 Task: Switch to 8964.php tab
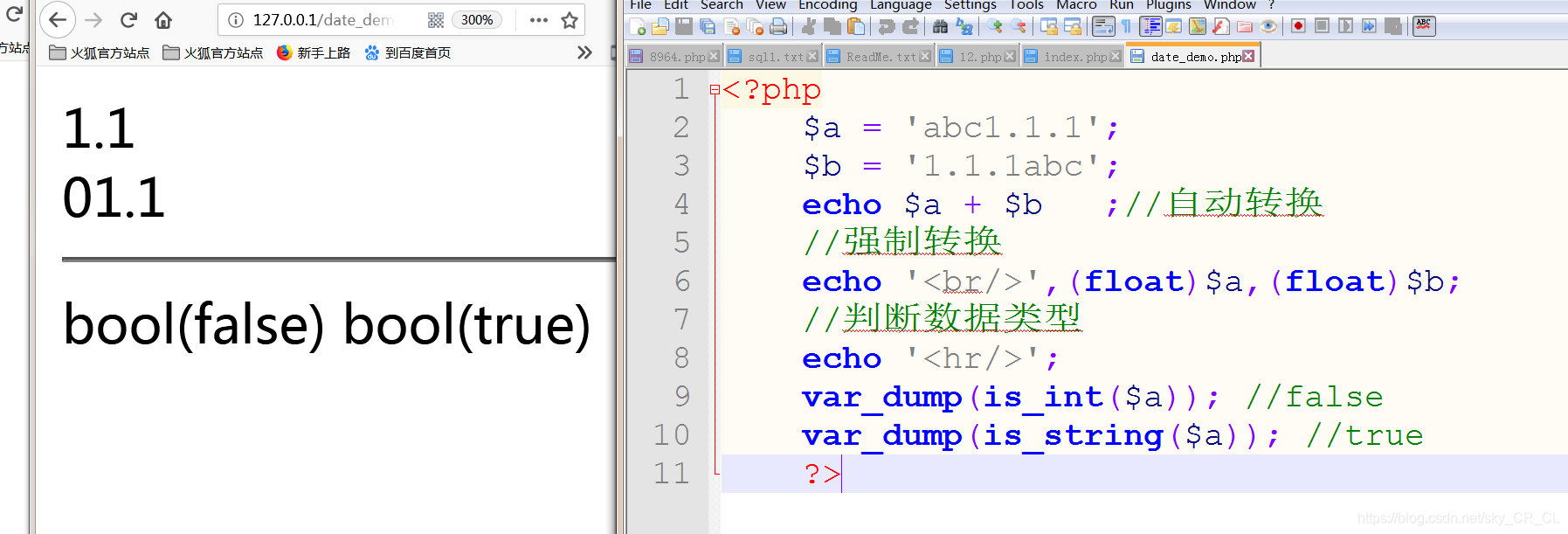click(x=676, y=57)
